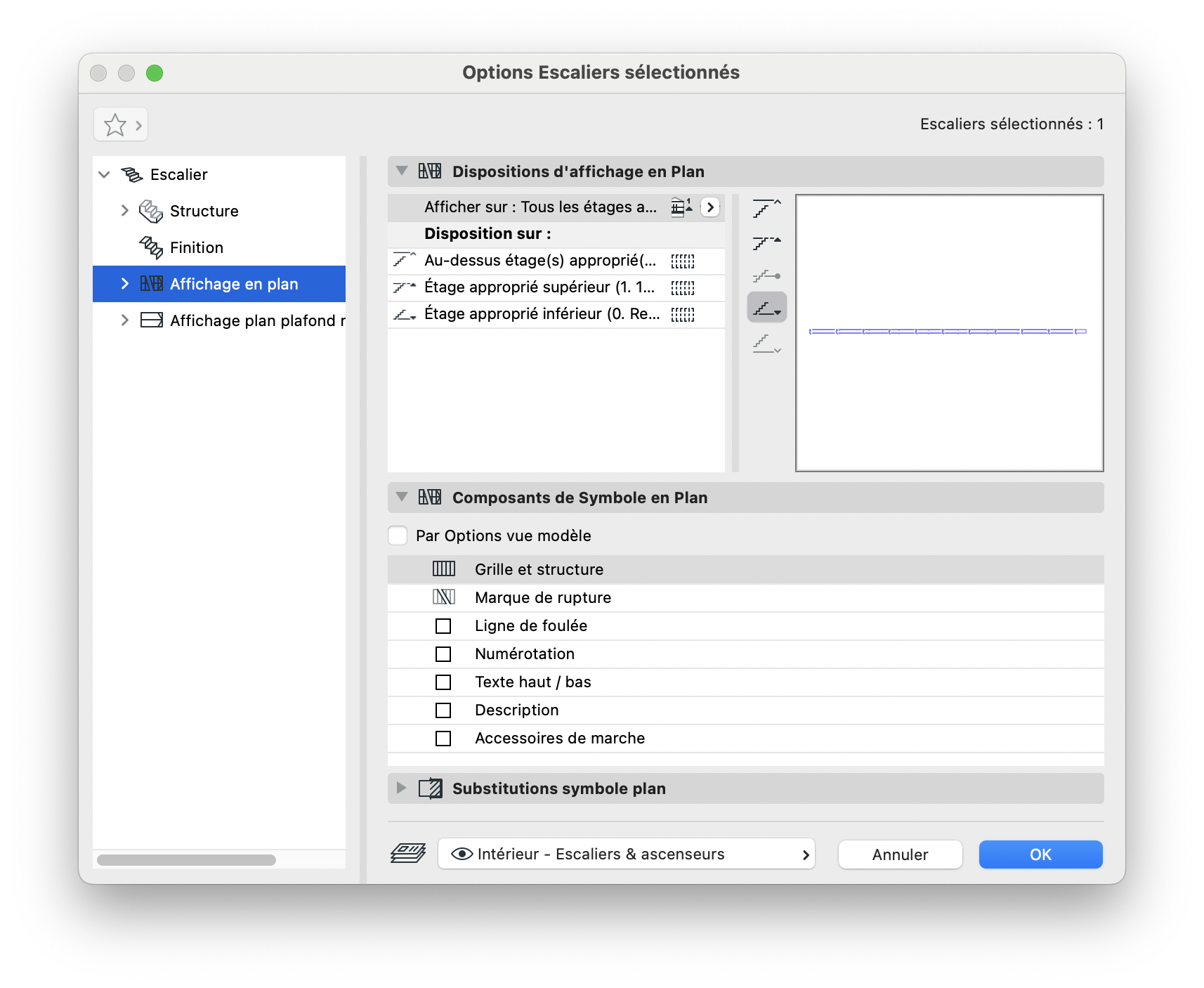
Task: Select Affichage plan plafond page
Action: [x=258, y=320]
